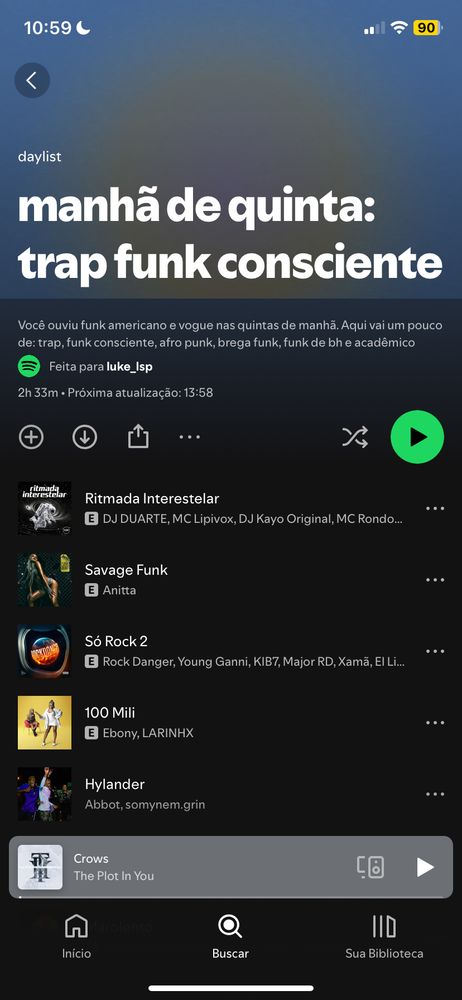The width and height of the screenshot is (462, 1000).
Task: Open more options for Savage Funk
Action: coord(435,580)
